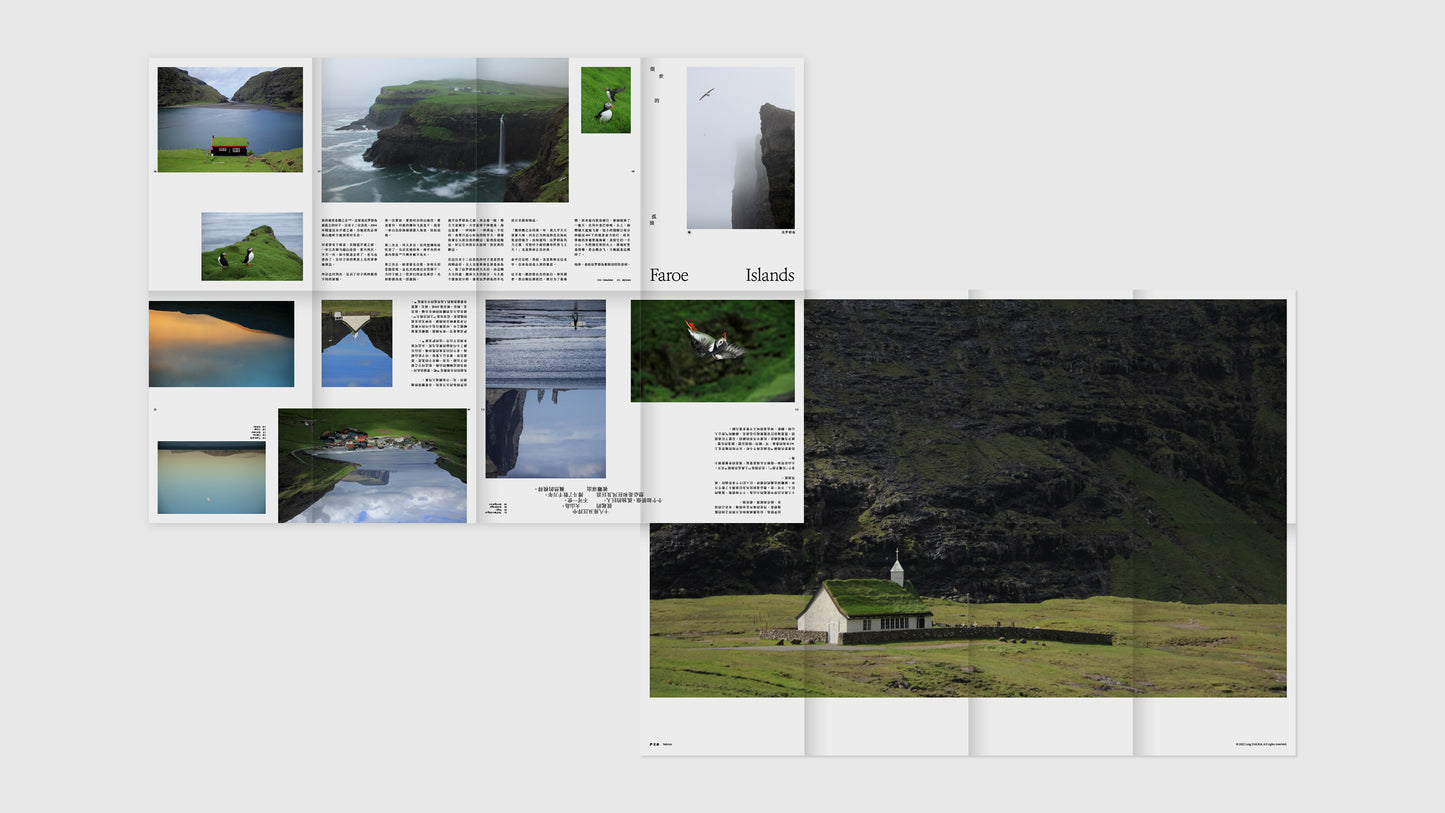The height and width of the screenshot is (813, 1445).
Task: Click the word Faroe in the title
Action: 669,275
